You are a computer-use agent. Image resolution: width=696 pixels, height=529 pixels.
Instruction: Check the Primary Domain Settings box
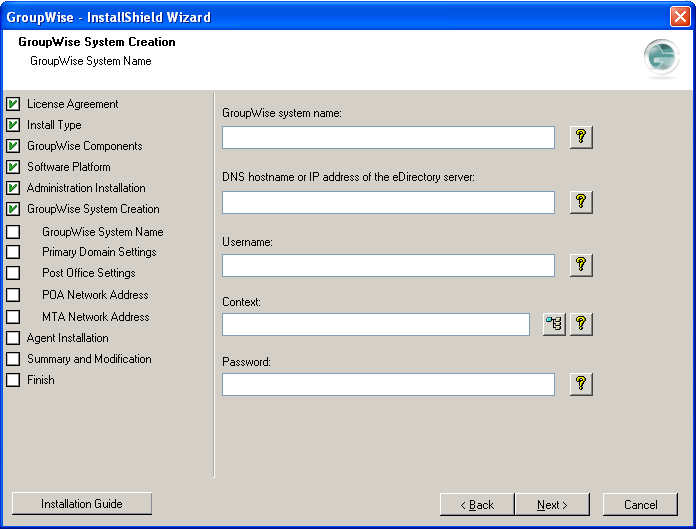13,252
